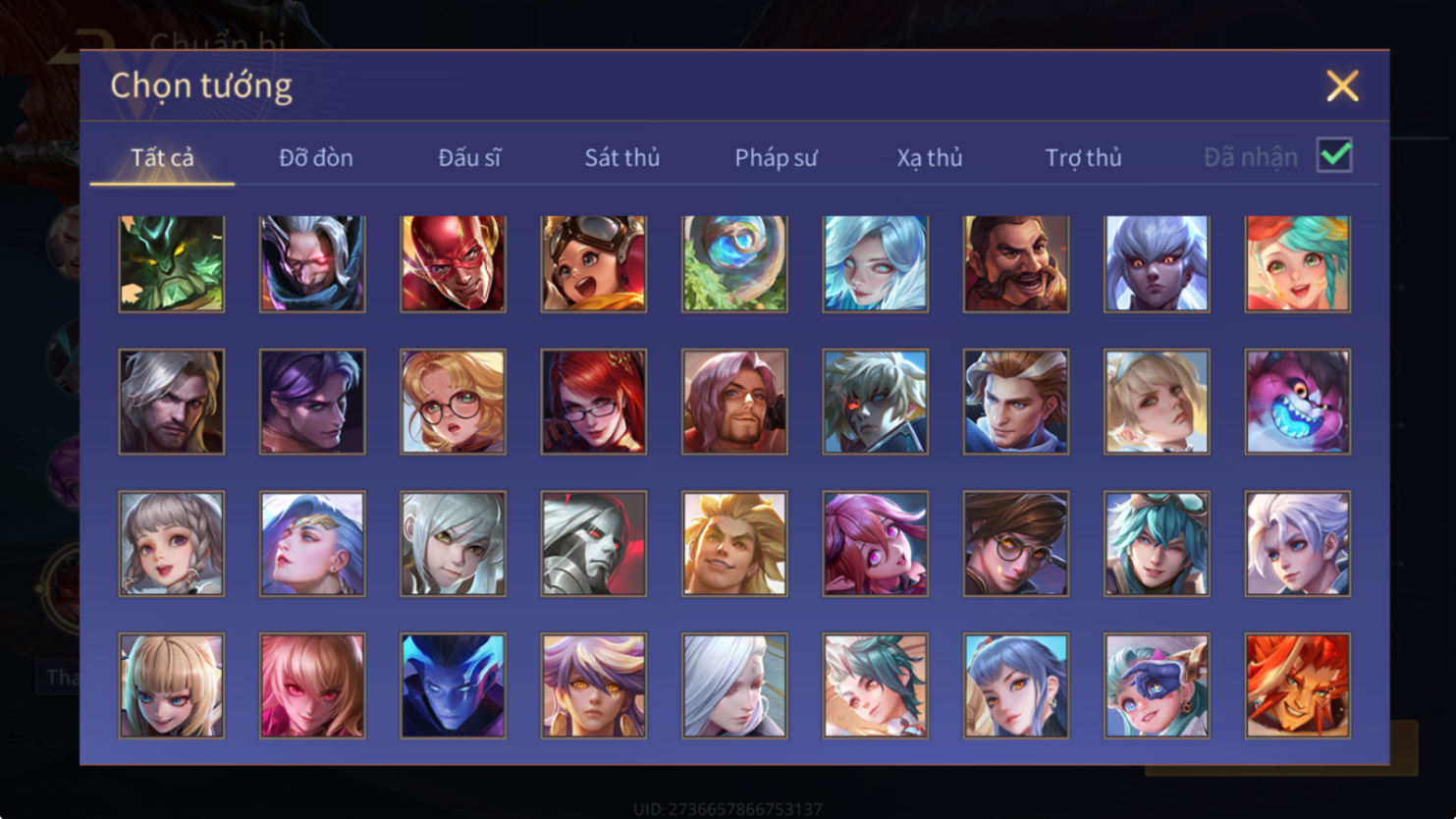Select the fiery orange-maned beast hero
This screenshot has height=819, width=1456.
[x=1297, y=685]
